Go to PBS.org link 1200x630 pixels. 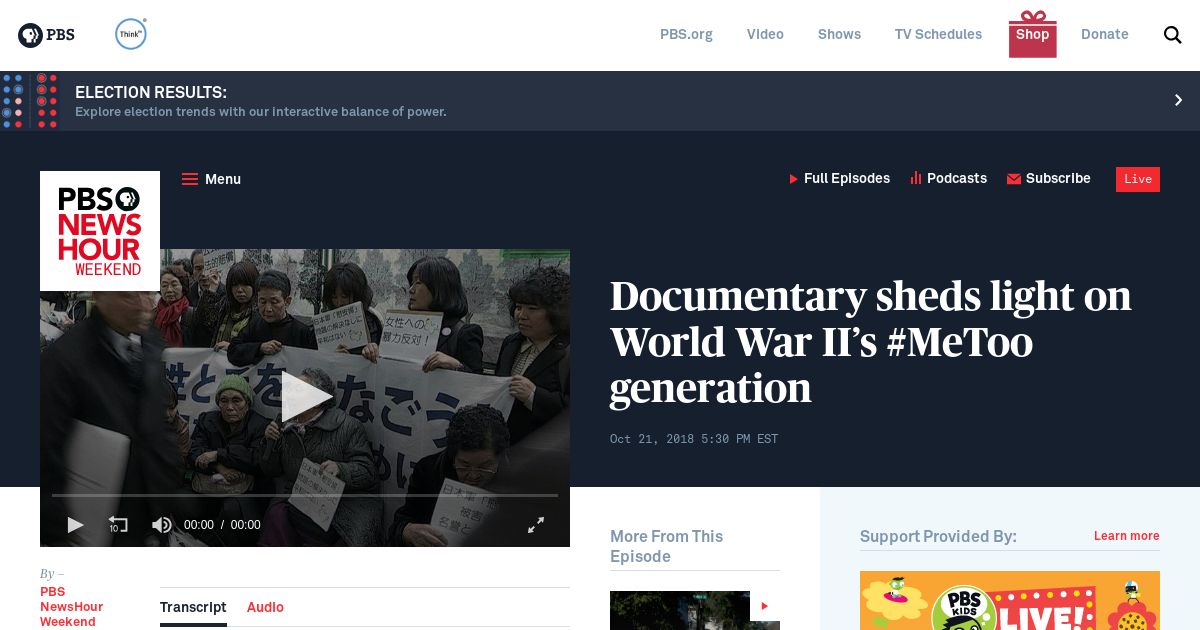(686, 34)
